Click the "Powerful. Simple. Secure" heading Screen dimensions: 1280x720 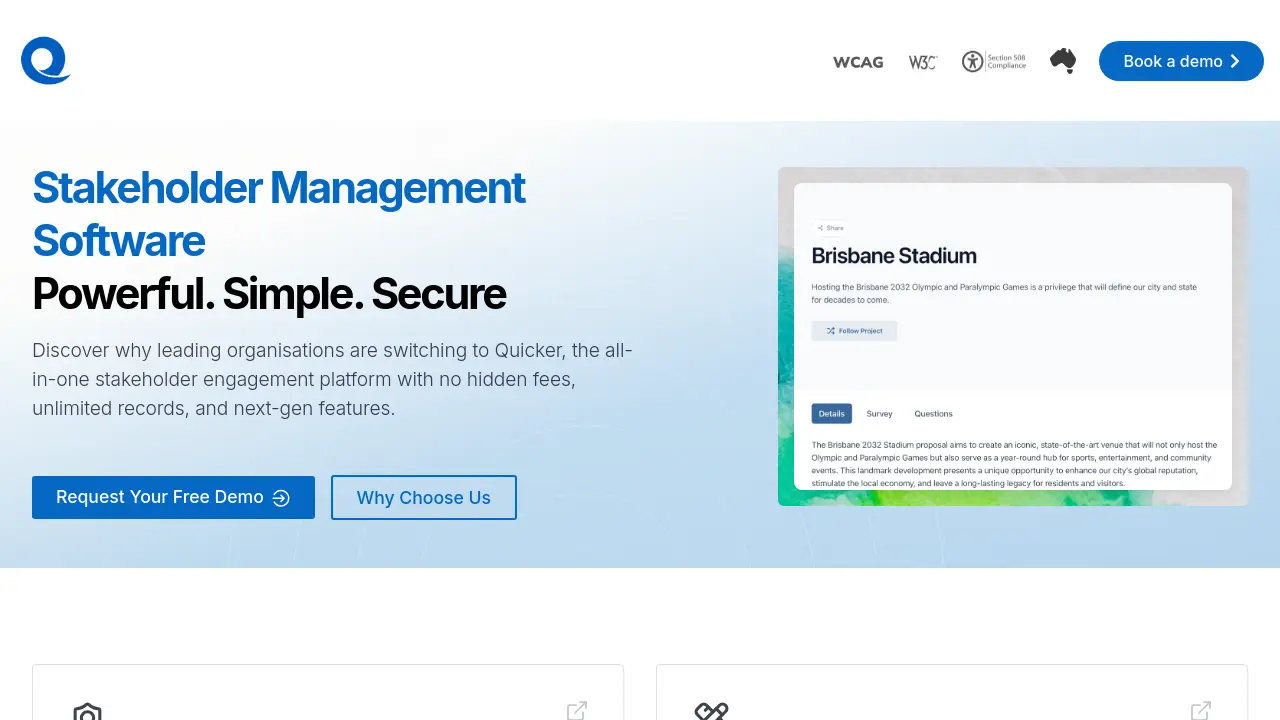pyautogui.click(x=269, y=294)
